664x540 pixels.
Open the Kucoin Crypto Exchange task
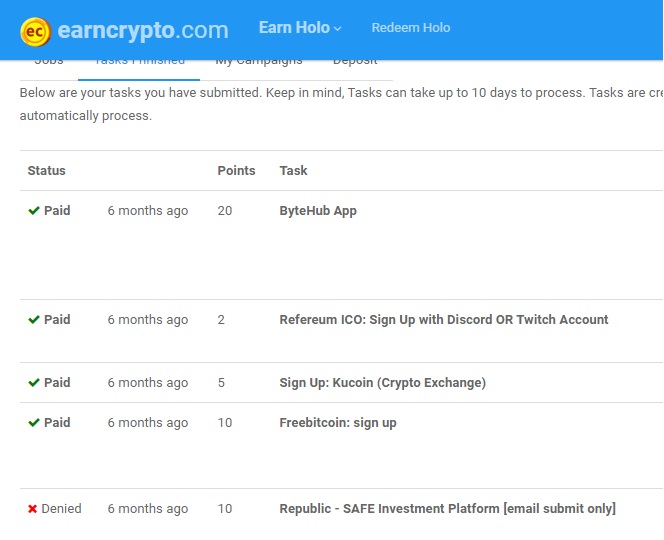pos(382,383)
